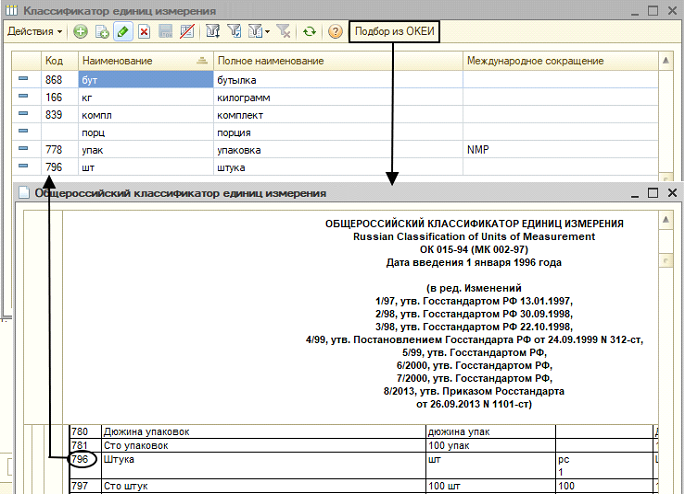Click the Сто штук row in OKEI table
This screenshot has width=684, height=494.
(x=125, y=485)
